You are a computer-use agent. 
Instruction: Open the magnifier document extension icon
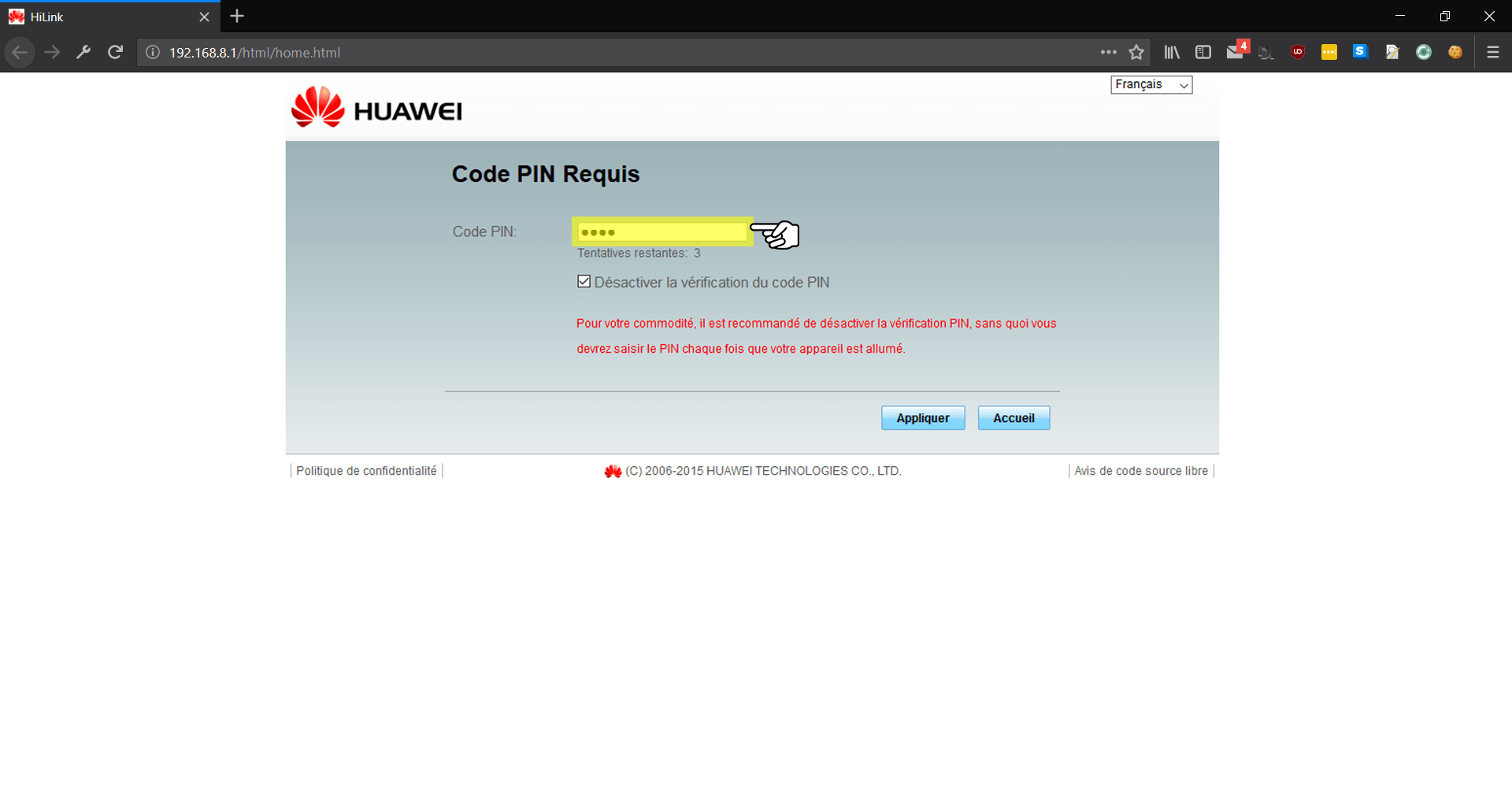coord(1392,53)
